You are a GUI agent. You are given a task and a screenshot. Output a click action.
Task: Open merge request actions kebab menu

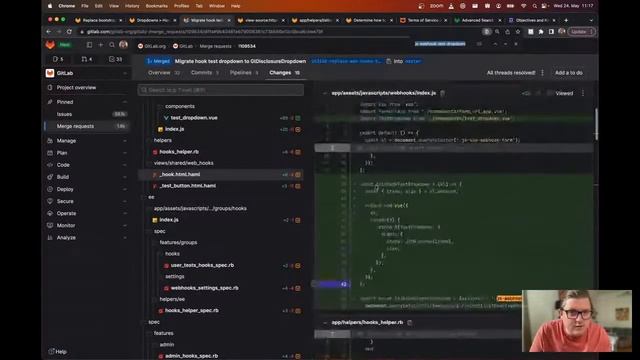(542, 73)
